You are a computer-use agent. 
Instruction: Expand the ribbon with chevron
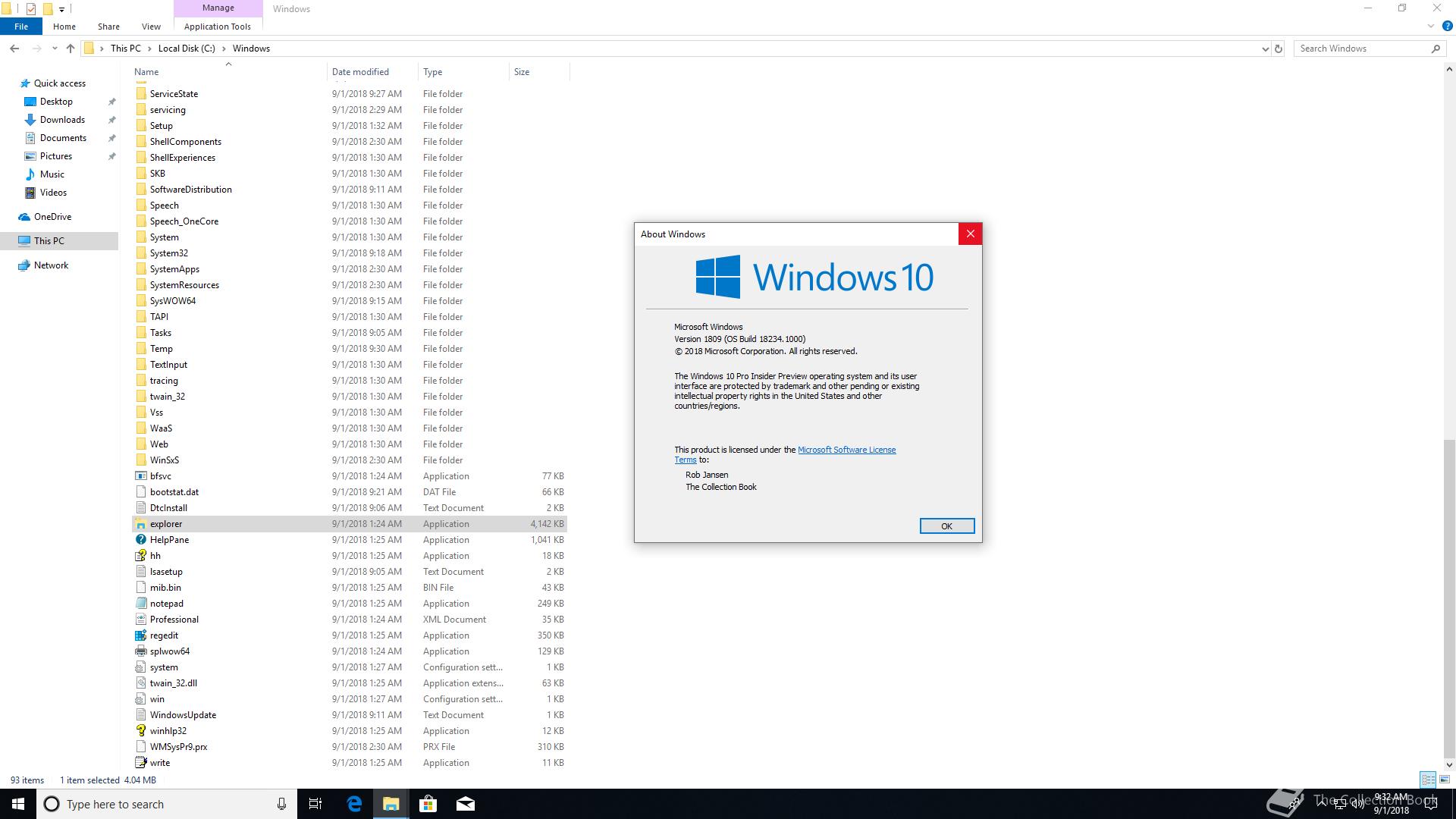(x=1431, y=26)
